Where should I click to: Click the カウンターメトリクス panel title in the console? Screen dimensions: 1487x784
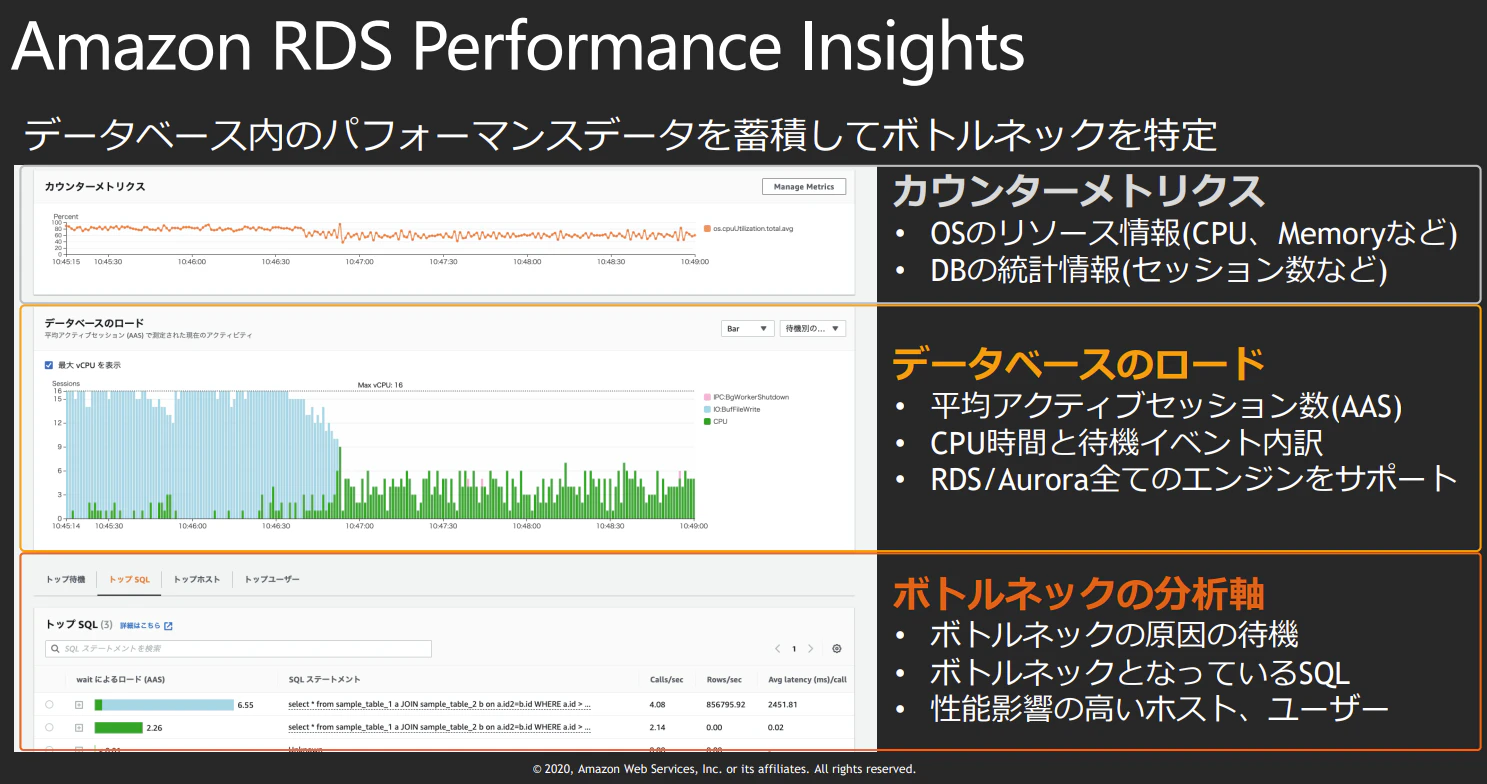pos(95,186)
